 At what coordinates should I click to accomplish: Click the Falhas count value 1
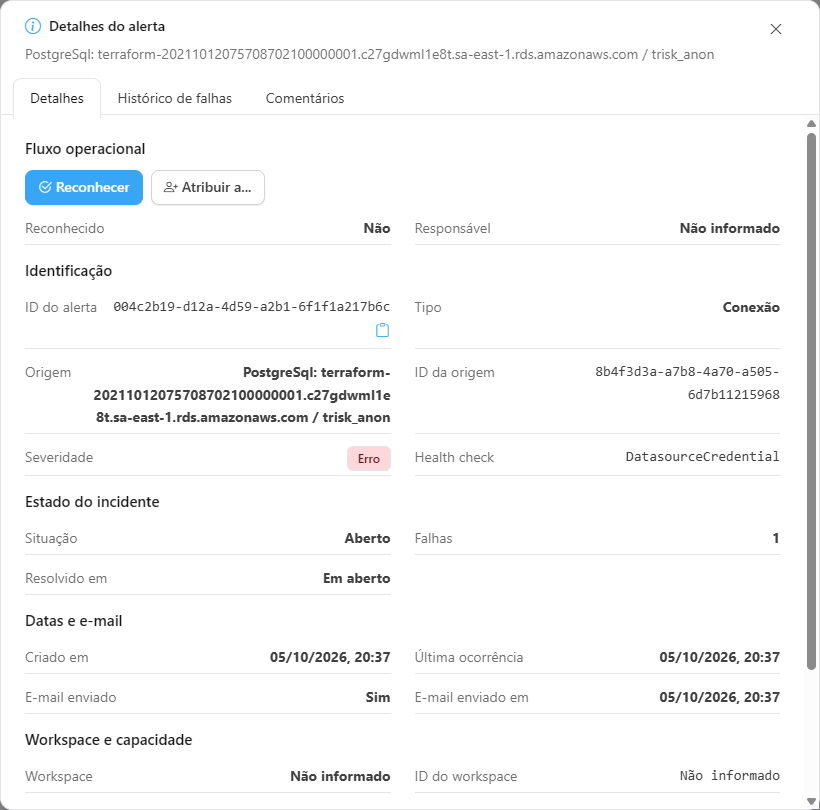click(776, 538)
